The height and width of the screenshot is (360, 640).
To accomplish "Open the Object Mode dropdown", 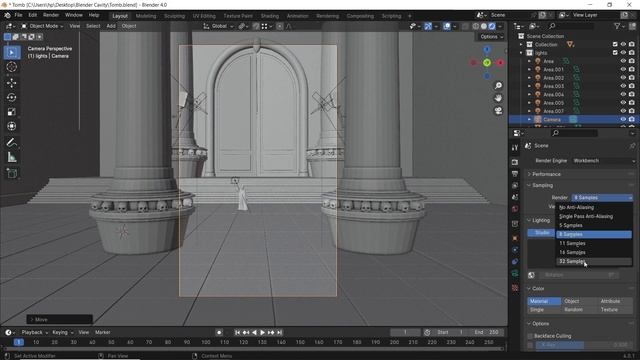I will tap(42, 26).
